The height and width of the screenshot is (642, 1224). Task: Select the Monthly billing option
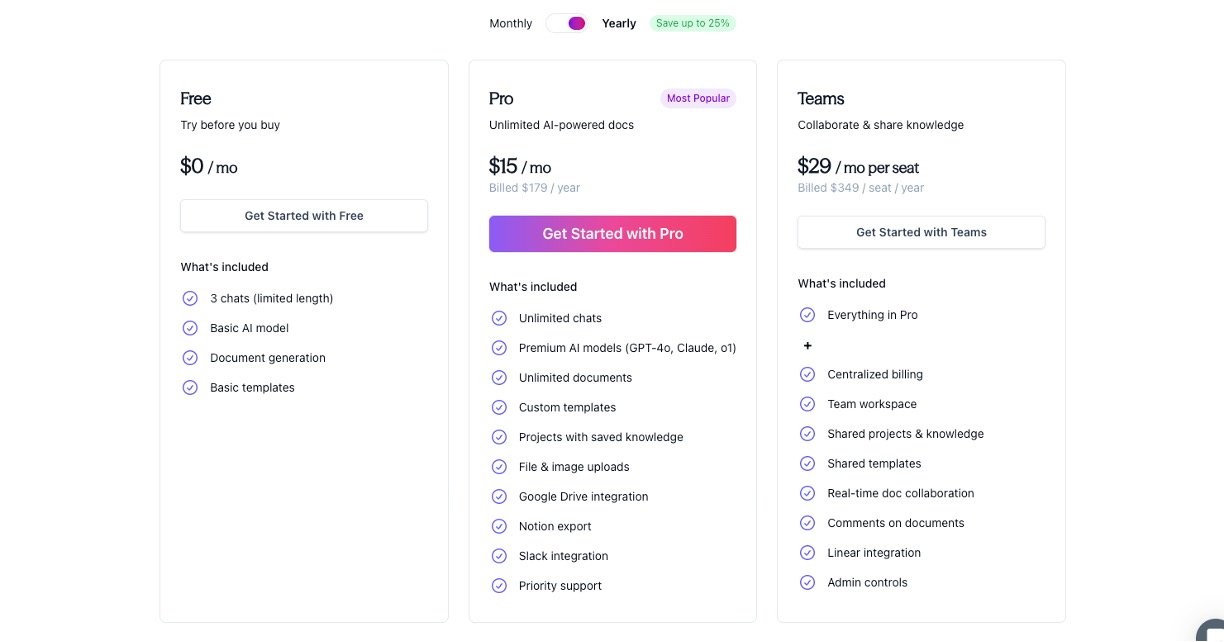[511, 23]
